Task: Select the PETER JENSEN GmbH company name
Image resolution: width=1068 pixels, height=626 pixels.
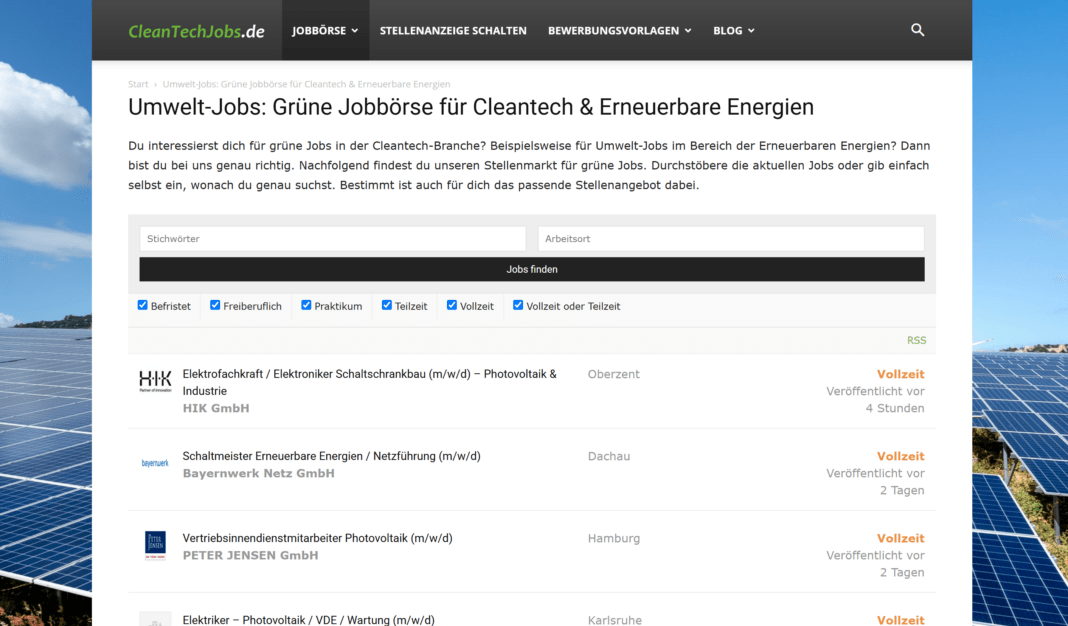Action: tap(250, 555)
